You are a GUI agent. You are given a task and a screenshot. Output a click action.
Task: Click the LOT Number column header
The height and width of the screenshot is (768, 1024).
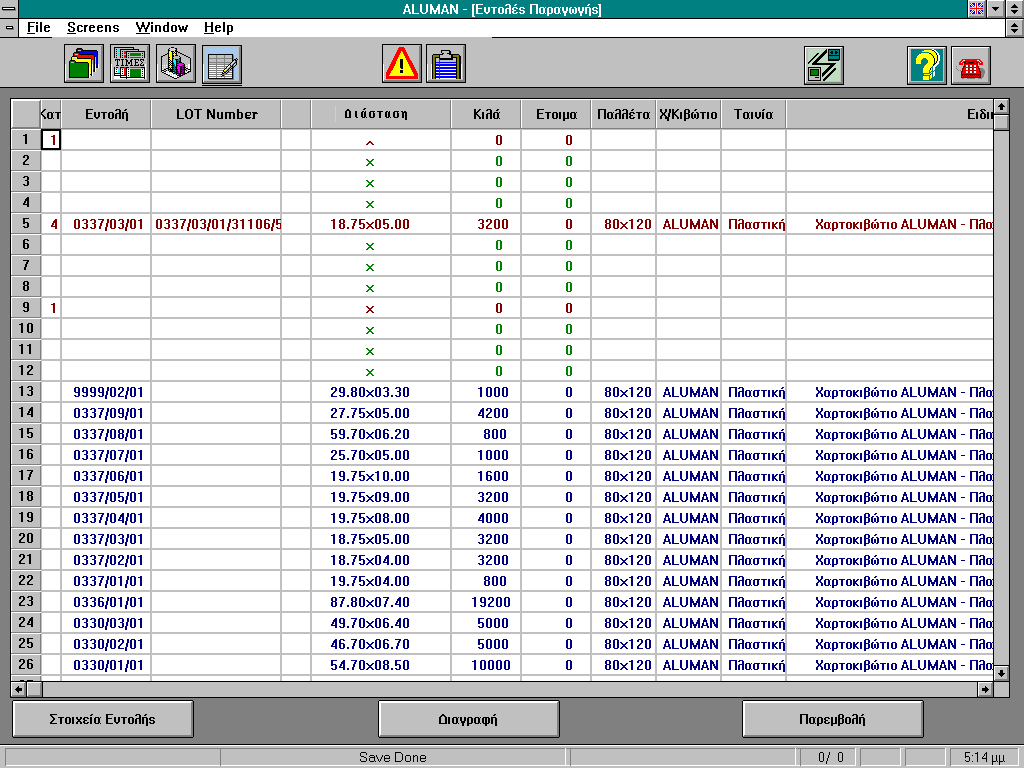(x=216, y=114)
